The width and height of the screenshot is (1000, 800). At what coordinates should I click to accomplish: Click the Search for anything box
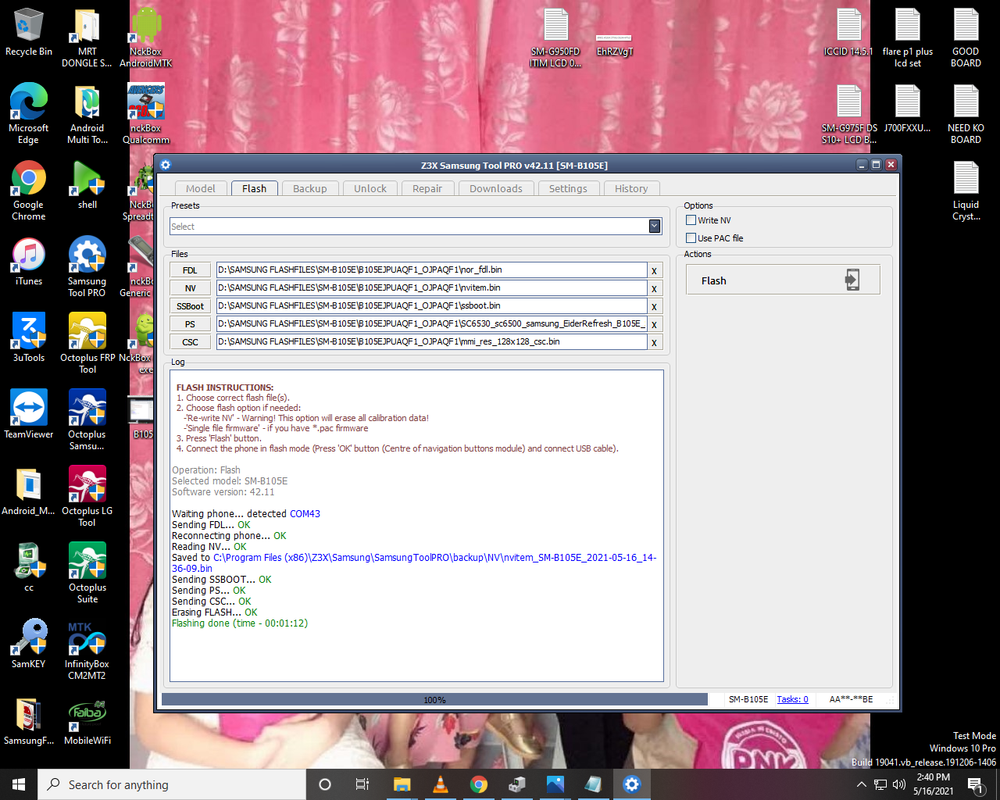[x=172, y=784]
